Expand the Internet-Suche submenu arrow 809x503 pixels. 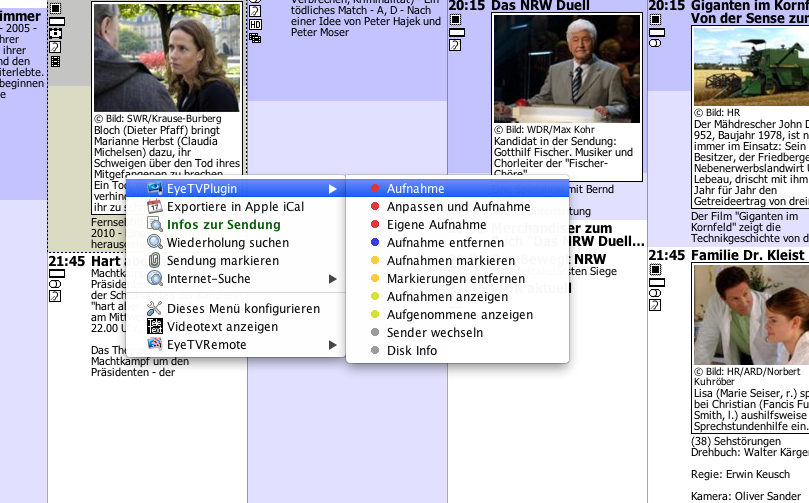tap(333, 279)
